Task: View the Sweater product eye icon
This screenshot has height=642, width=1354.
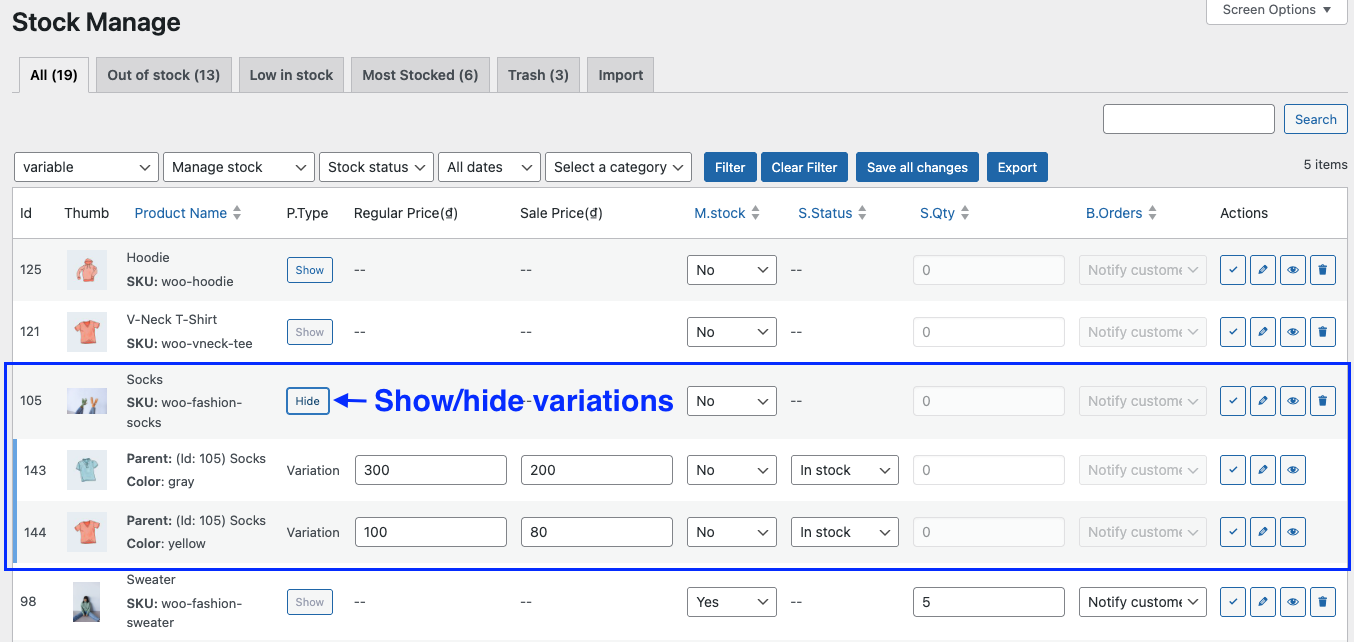Action: click(x=1293, y=602)
